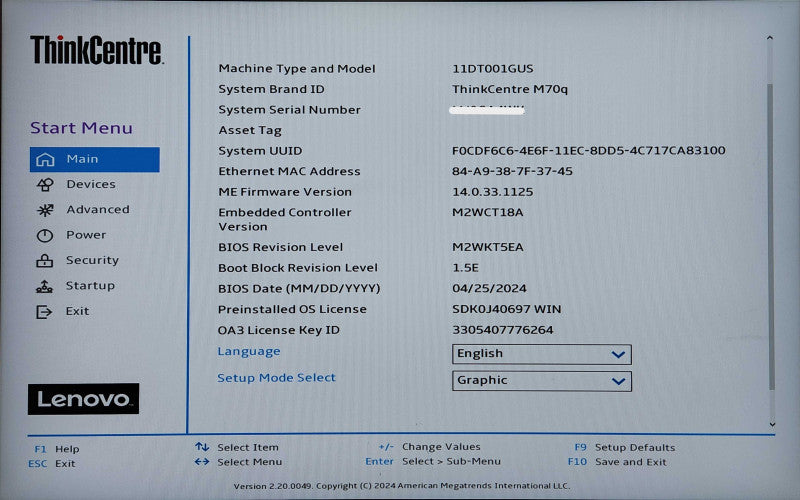This screenshot has width=800, height=500.
Task: Click OS license value SDK0J40697 WIN
Action: point(507,309)
